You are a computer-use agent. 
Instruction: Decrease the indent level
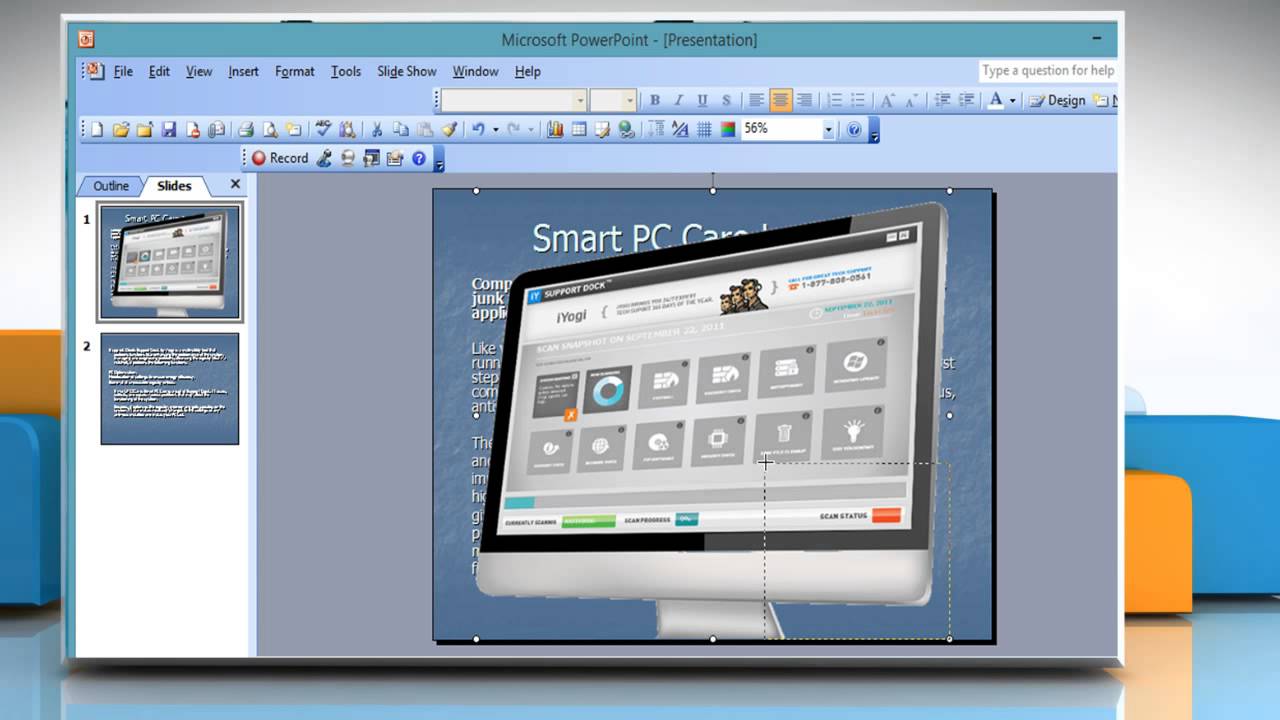(x=941, y=100)
